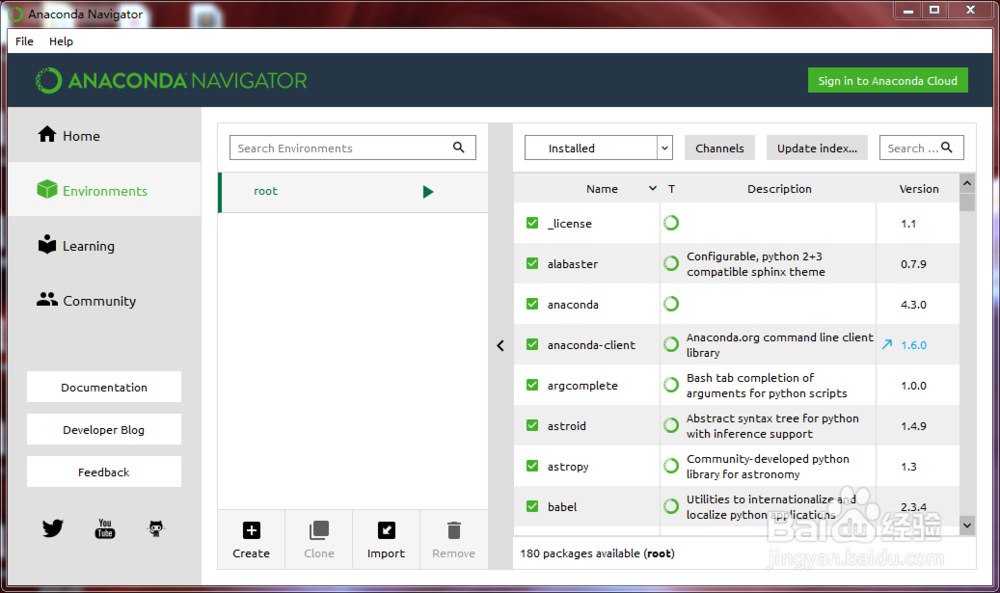Open the YouTube icon link
Image resolution: width=1000 pixels, height=593 pixels.
click(x=105, y=528)
